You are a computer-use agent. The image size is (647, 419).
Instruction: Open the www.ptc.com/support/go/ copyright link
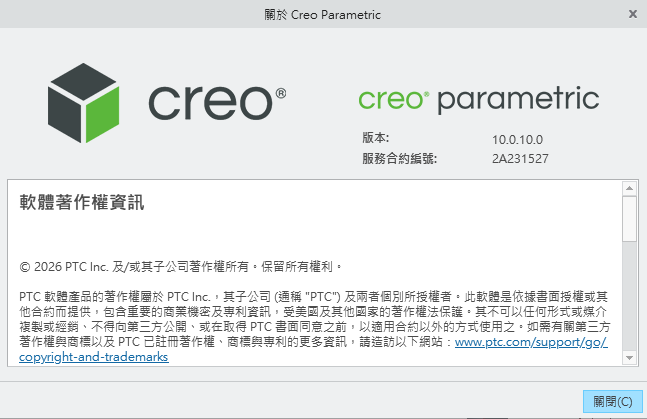point(531,342)
